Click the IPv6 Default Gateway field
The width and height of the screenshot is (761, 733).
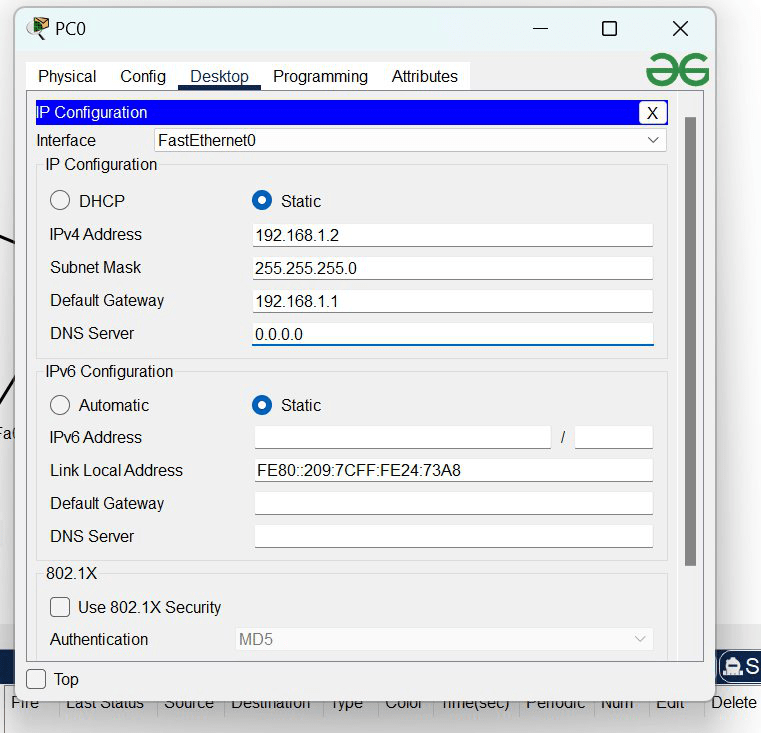pyautogui.click(x=453, y=503)
